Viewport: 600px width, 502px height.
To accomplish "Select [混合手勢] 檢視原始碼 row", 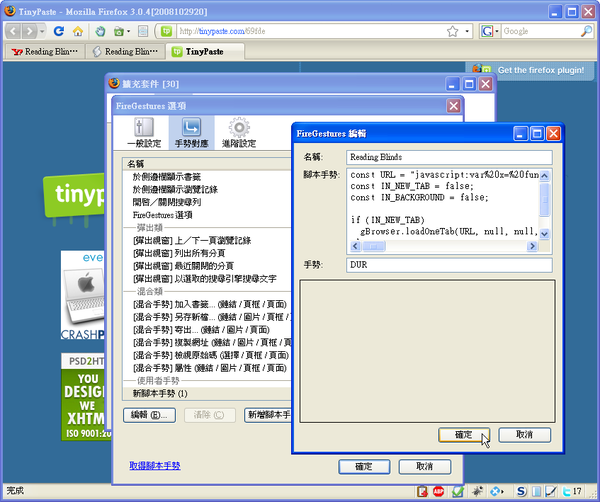I will coord(207,355).
